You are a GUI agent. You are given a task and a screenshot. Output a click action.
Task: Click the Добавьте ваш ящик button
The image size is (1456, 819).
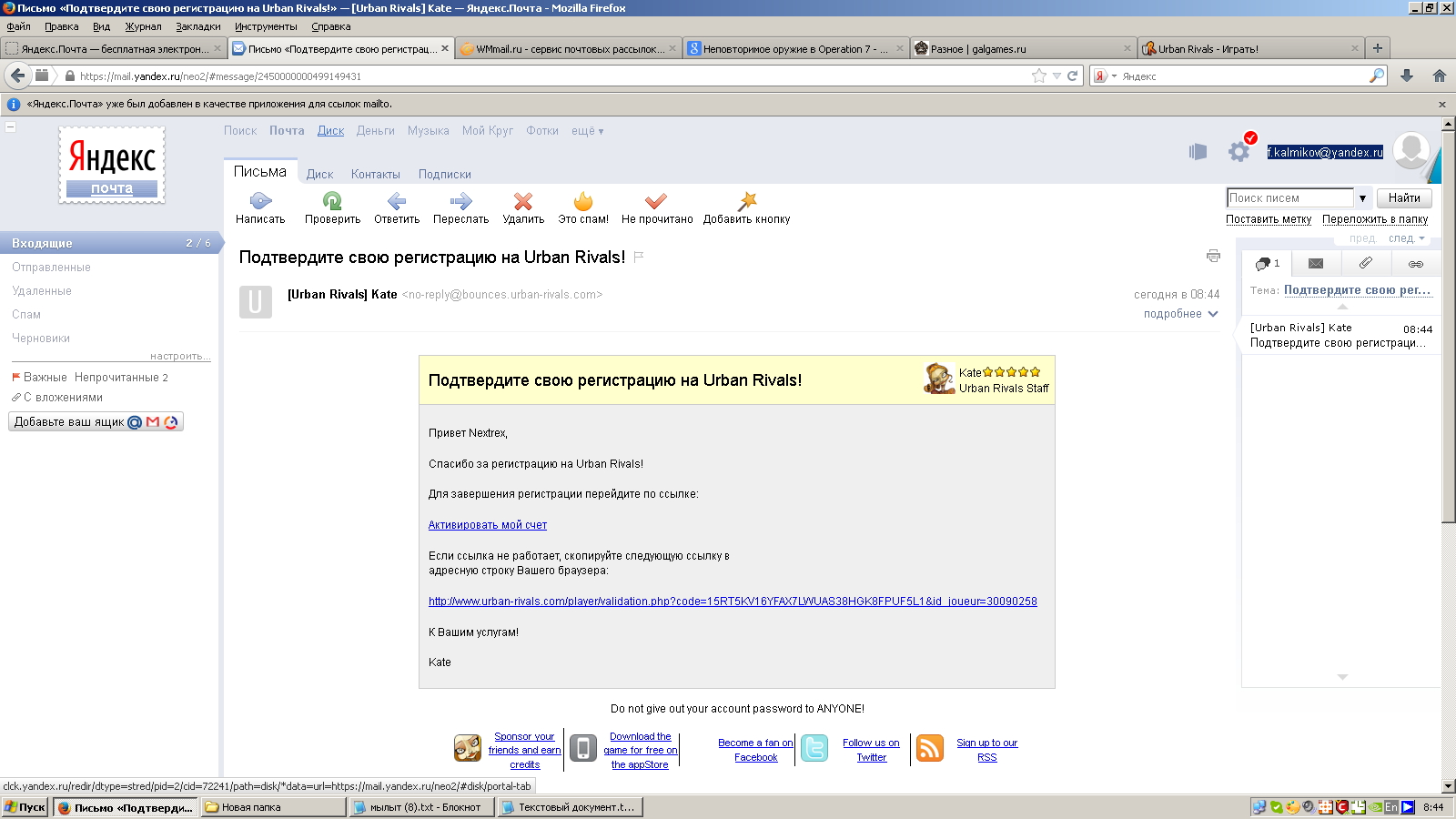click(96, 422)
